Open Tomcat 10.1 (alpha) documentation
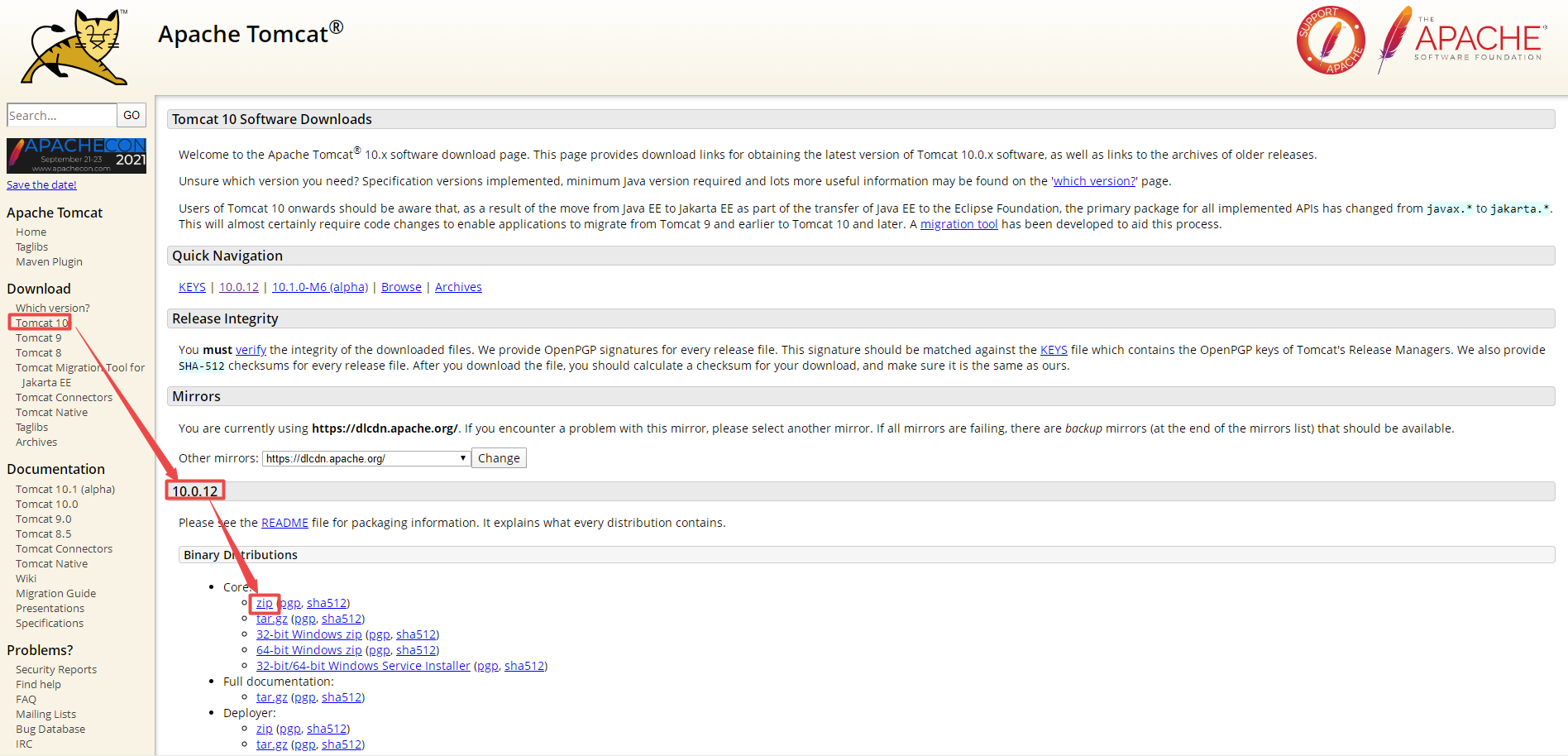This screenshot has height=756, width=1568. point(65,490)
